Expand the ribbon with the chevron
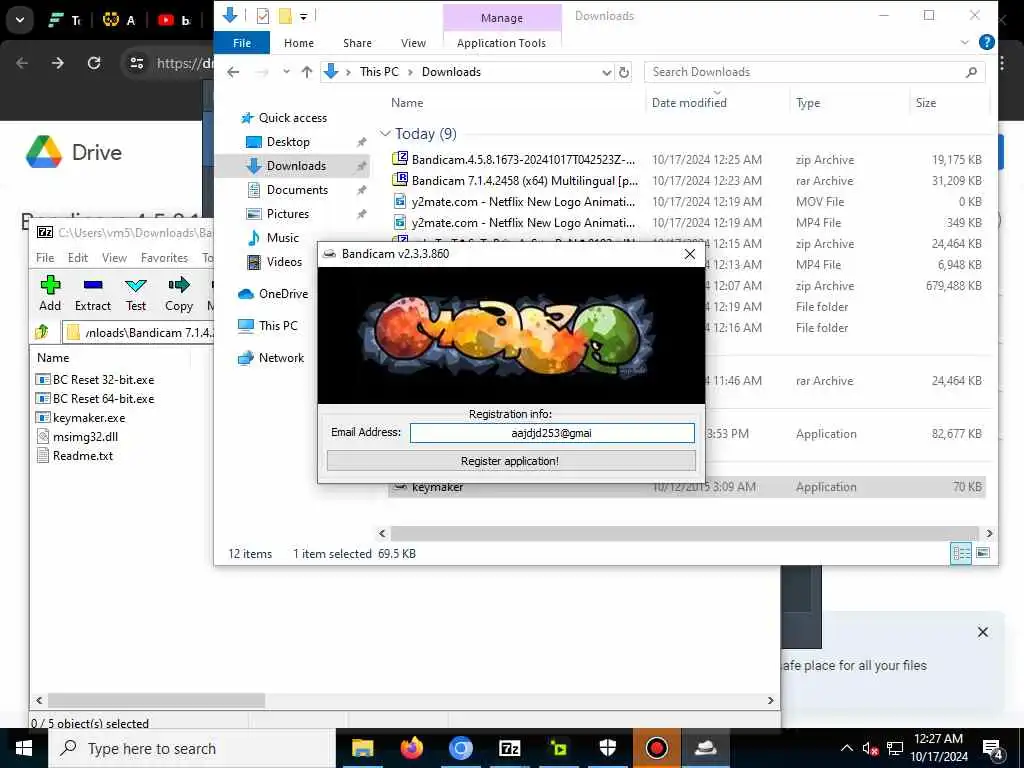This screenshot has height=768, width=1024. click(x=965, y=42)
